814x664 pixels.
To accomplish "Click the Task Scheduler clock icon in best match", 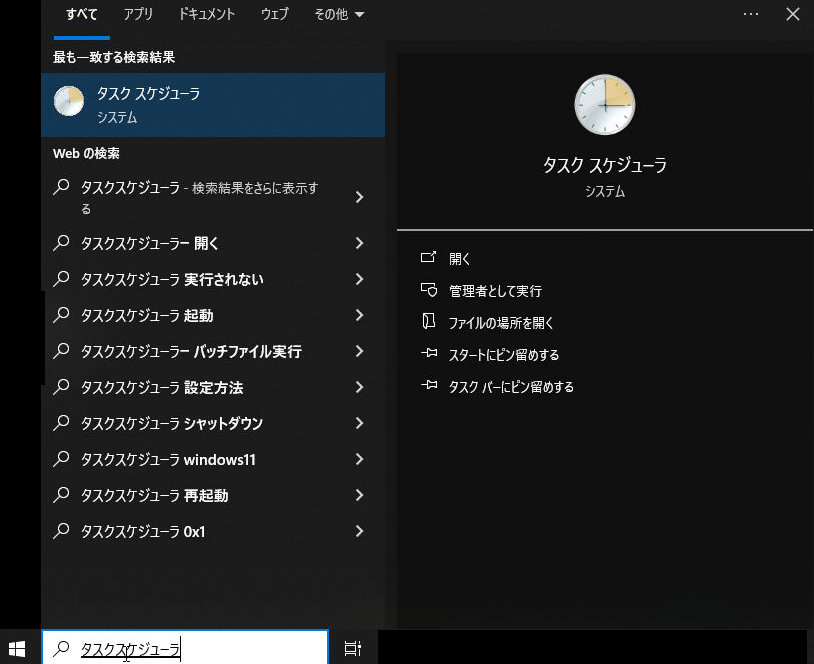I will tap(69, 102).
